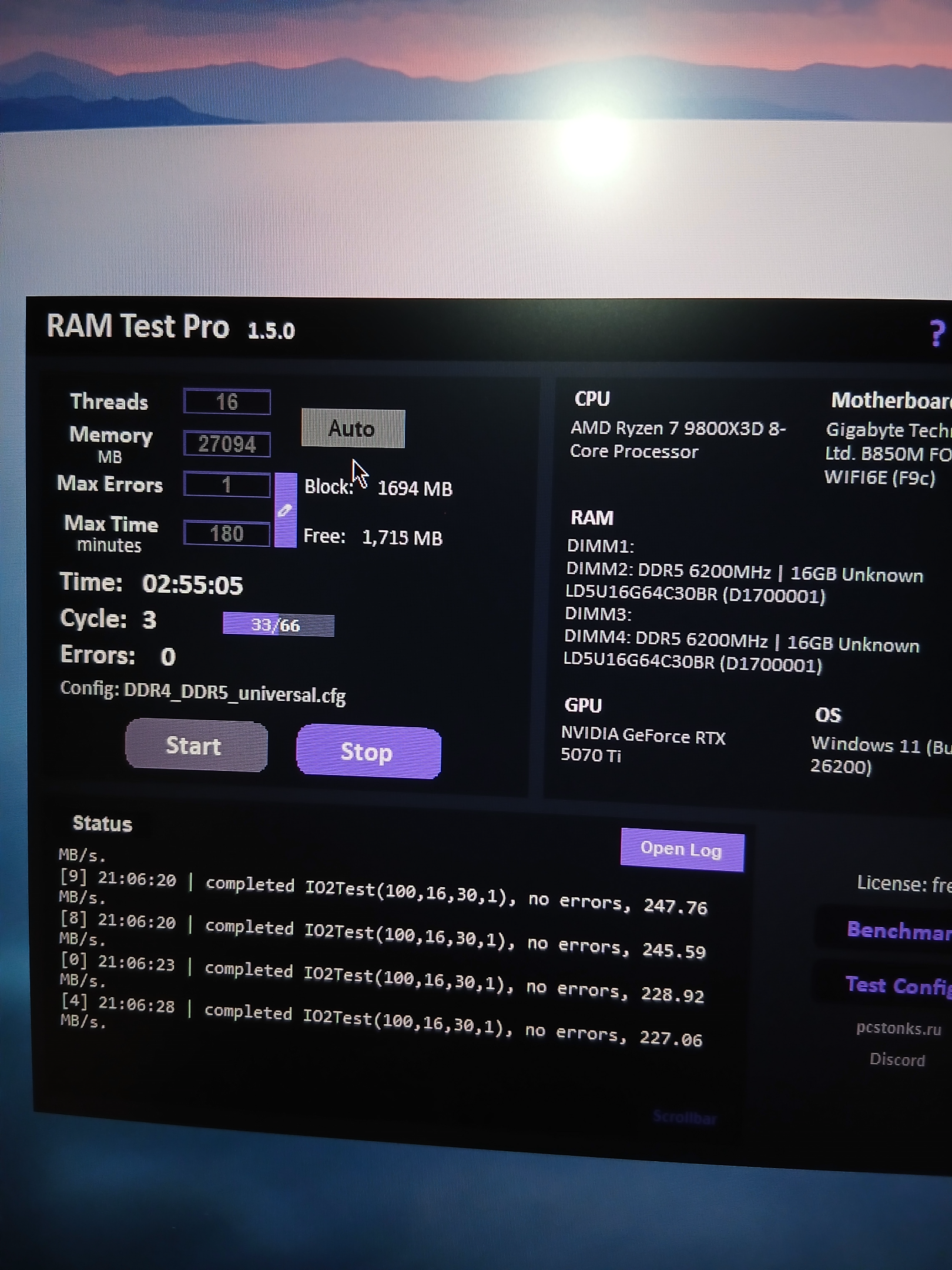952x1270 pixels.
Task: Select the DIMM4 DDR5 6200MHz entry
Action: click(742, 653)
